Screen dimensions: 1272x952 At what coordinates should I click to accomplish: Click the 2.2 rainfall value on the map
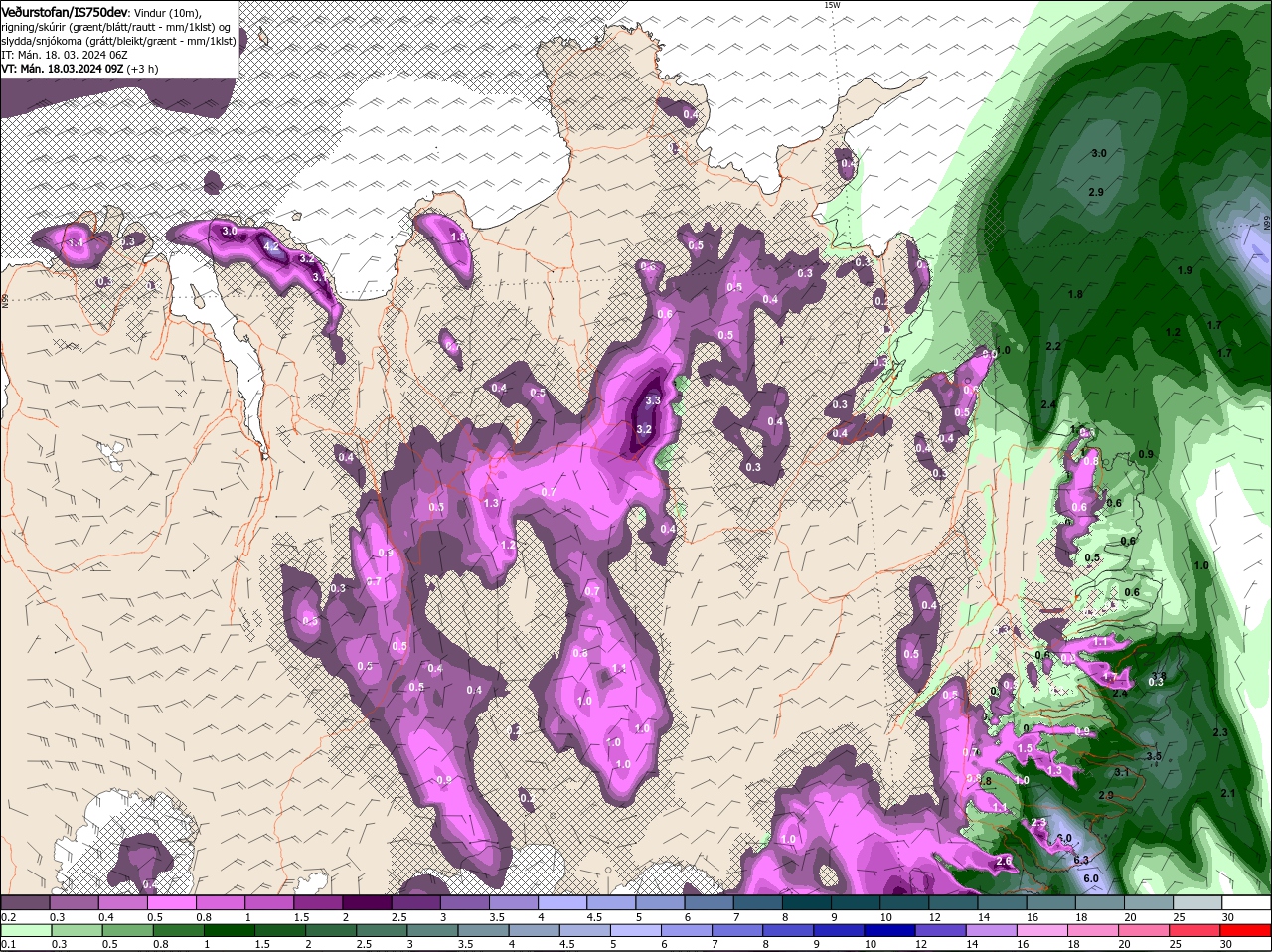pos(1054,346)
